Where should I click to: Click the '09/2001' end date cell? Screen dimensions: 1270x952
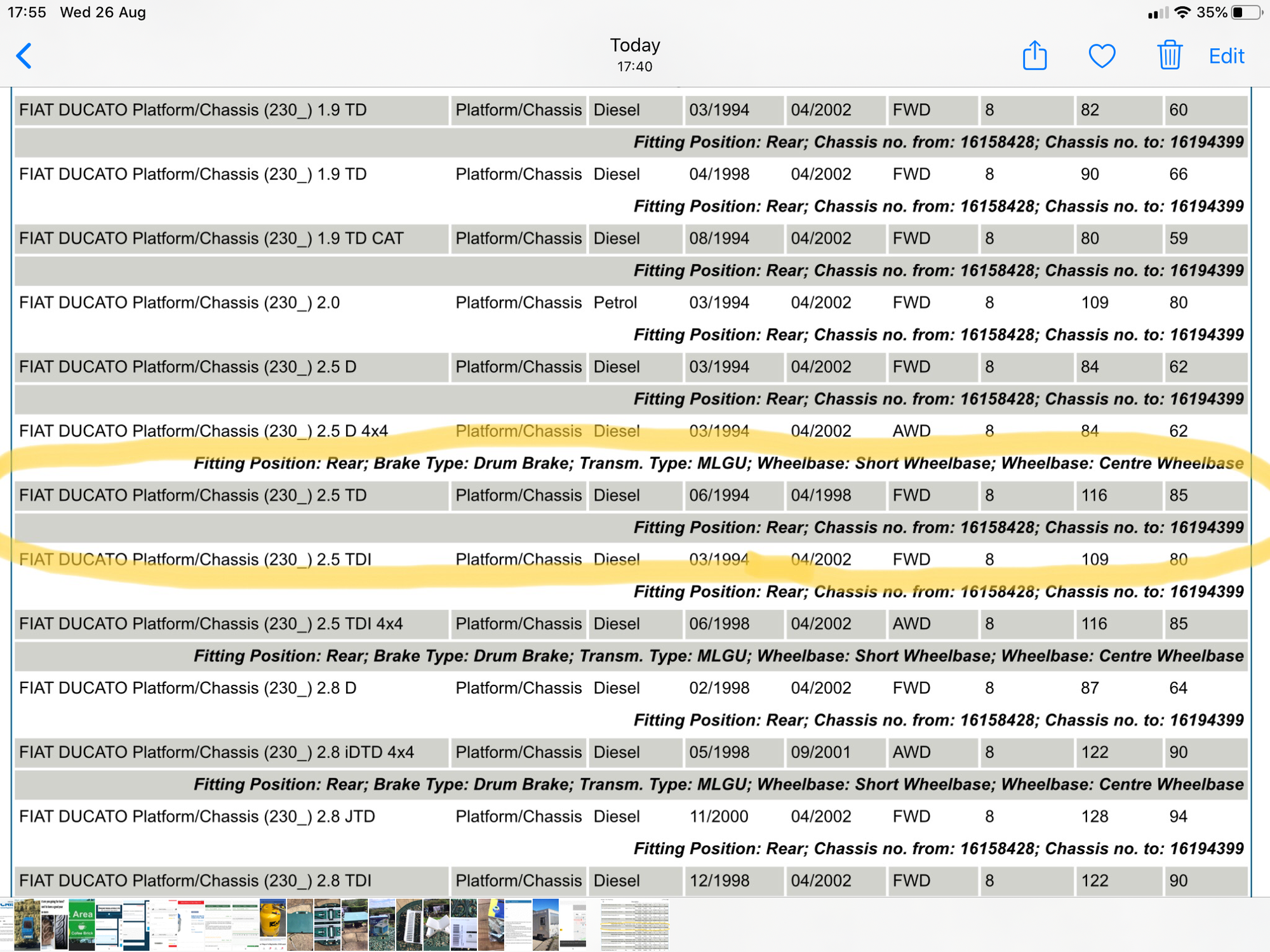(x=821, y=752)
